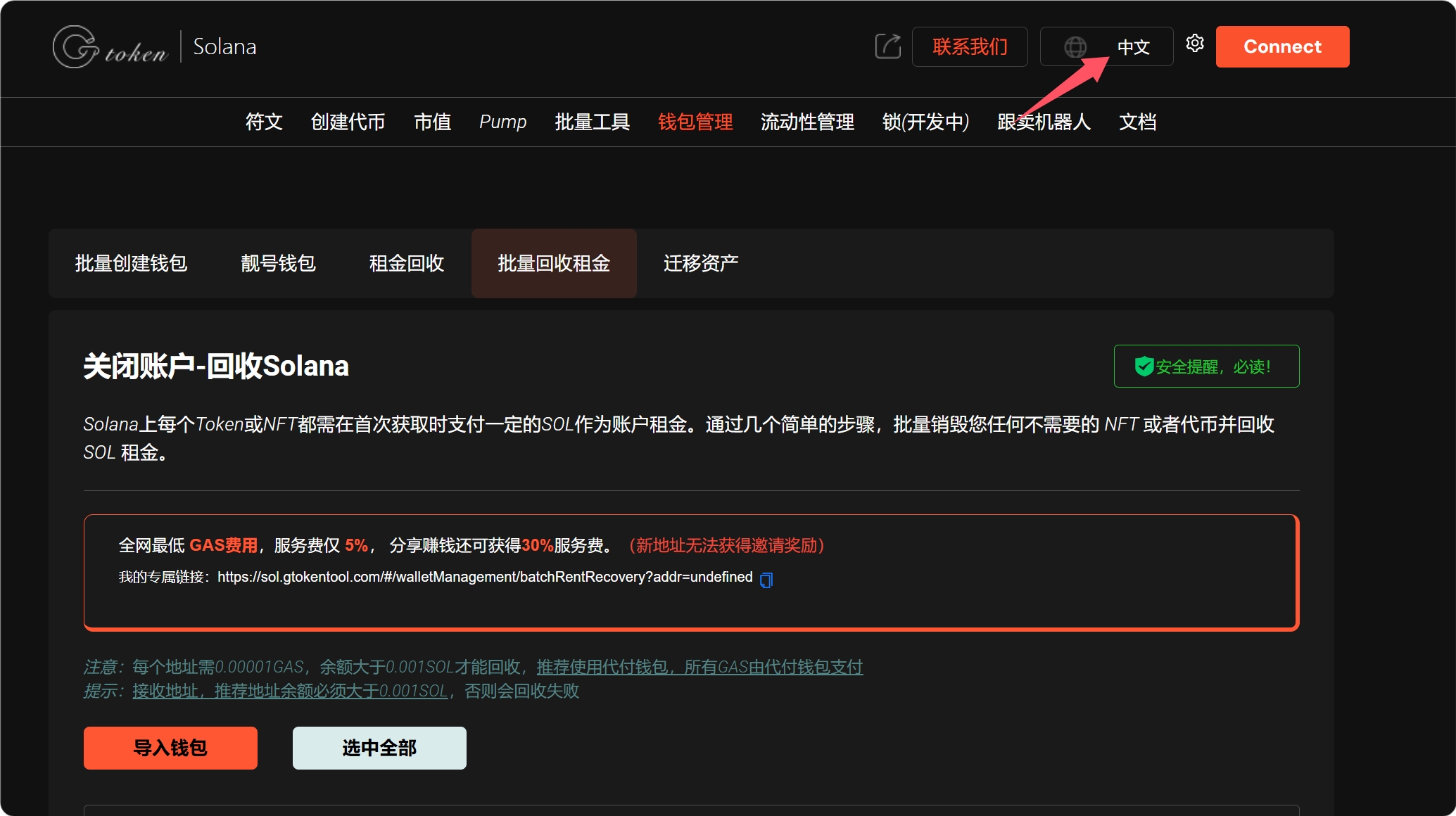Viewport: 1456px width, 816px height.
Task: Click the 导入钱包 button
Action: pos(170,748)
